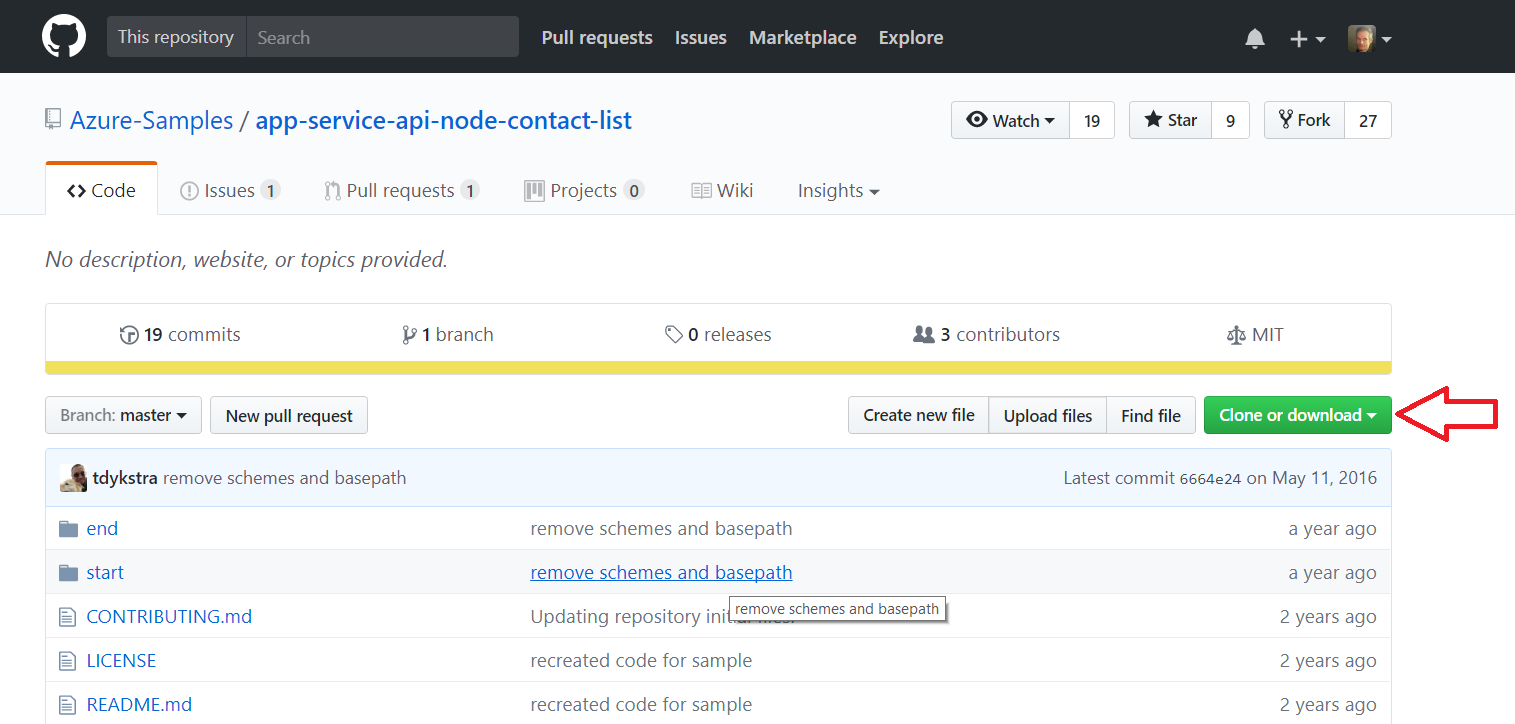The image size is (1515, 724).
Task: Click the GitHub Octocat logo
Action: pyautogui.click(x=64, y=37)
